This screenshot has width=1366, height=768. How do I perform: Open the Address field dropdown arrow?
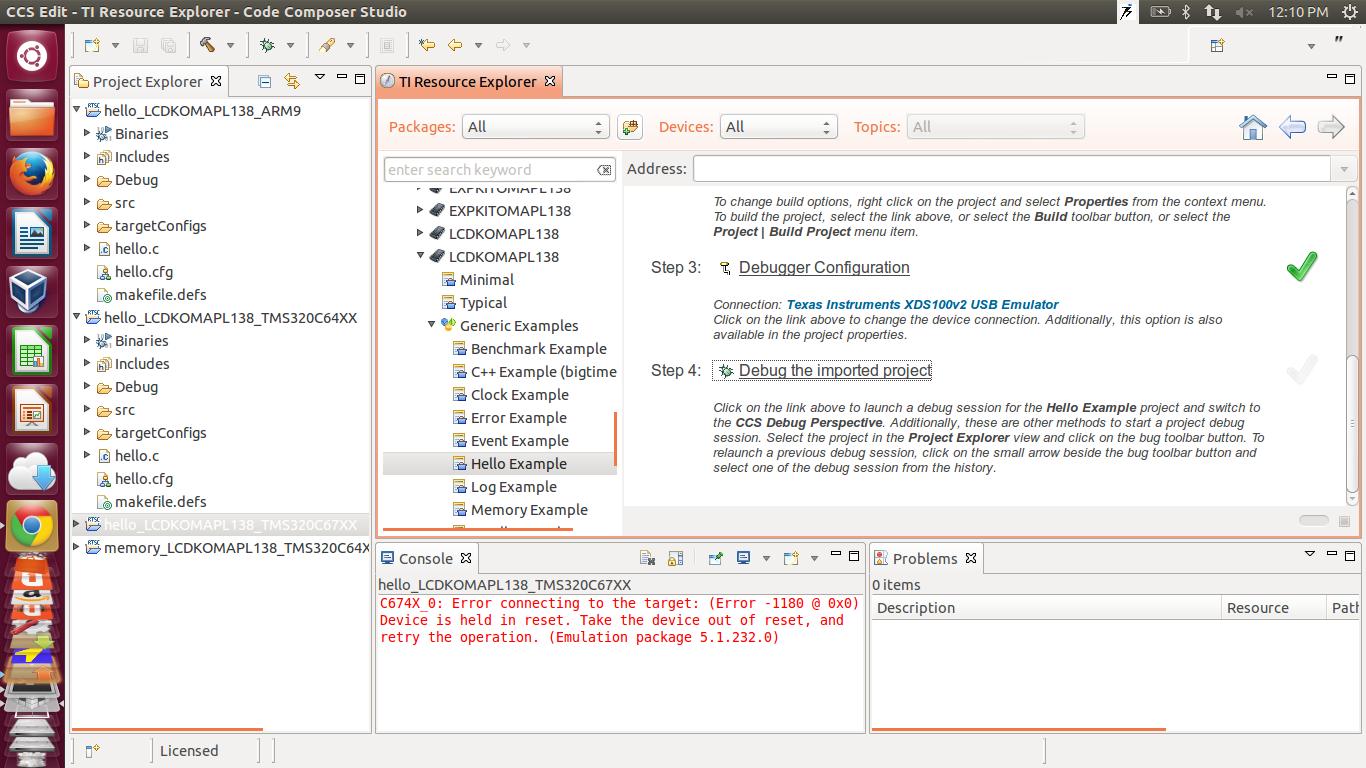pos(1344,169)
